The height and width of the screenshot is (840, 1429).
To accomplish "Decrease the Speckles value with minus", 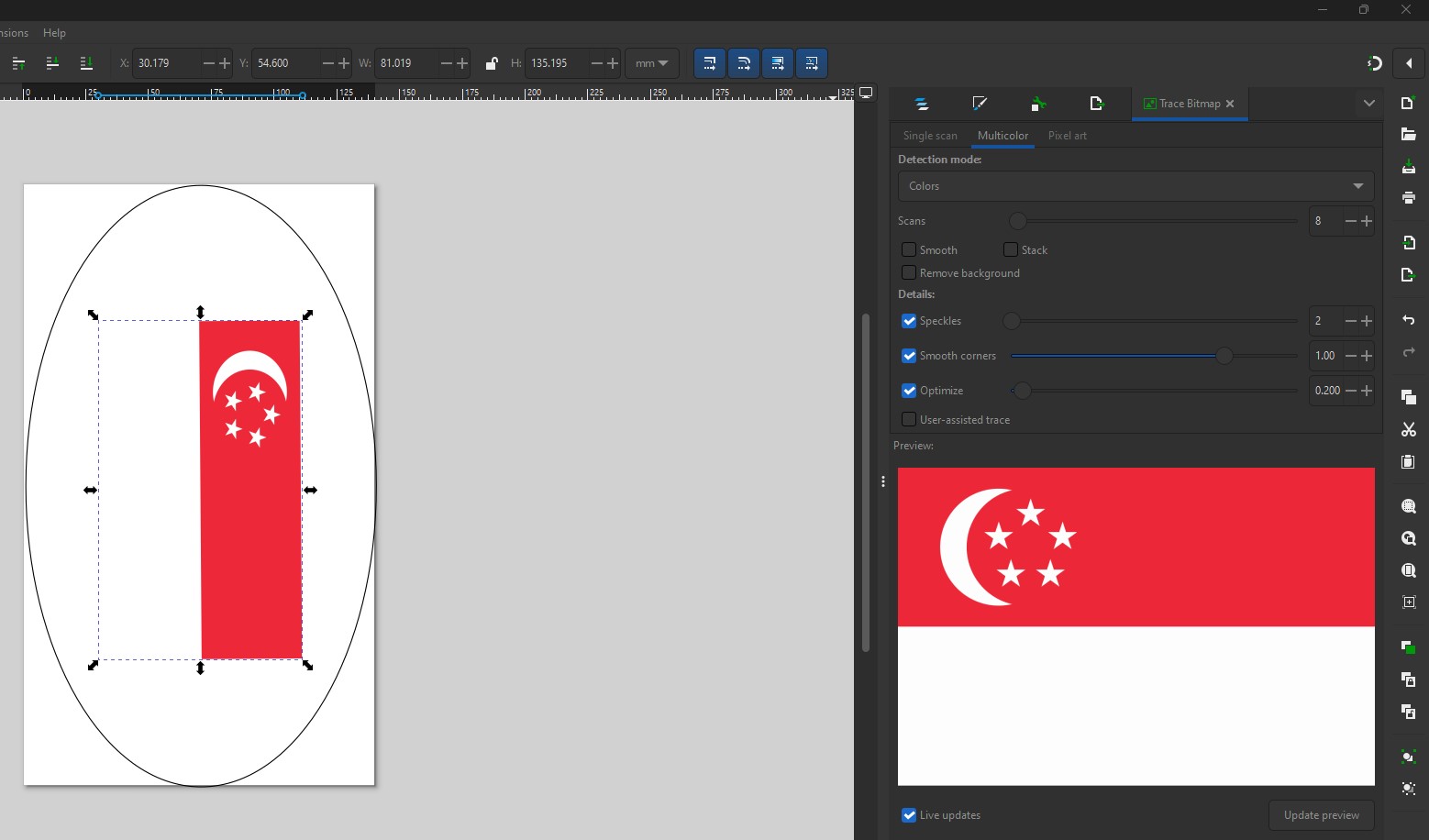I will click(1350, 321).
